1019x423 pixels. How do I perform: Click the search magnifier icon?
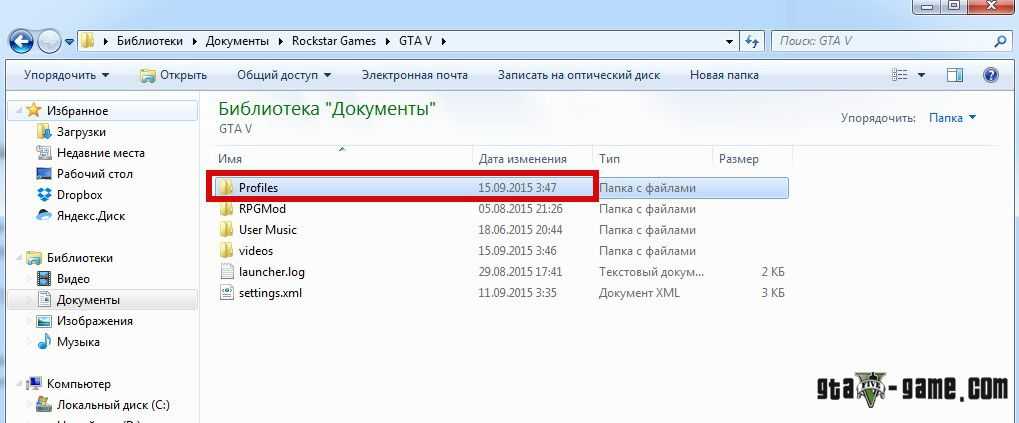[x=1000, y=41]
